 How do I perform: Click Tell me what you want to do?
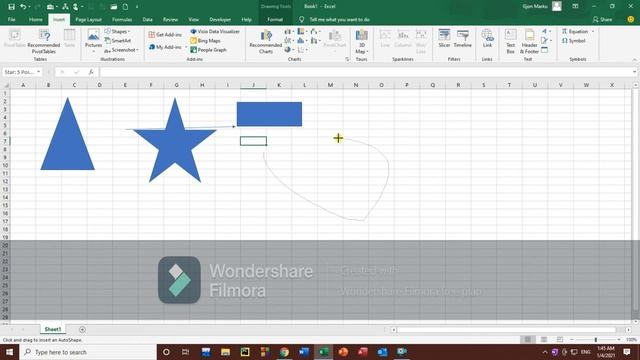(x=339, y=19)
